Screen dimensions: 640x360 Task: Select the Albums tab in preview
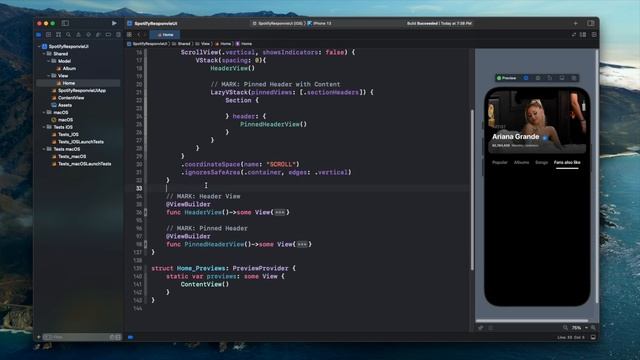click(521, 162)
